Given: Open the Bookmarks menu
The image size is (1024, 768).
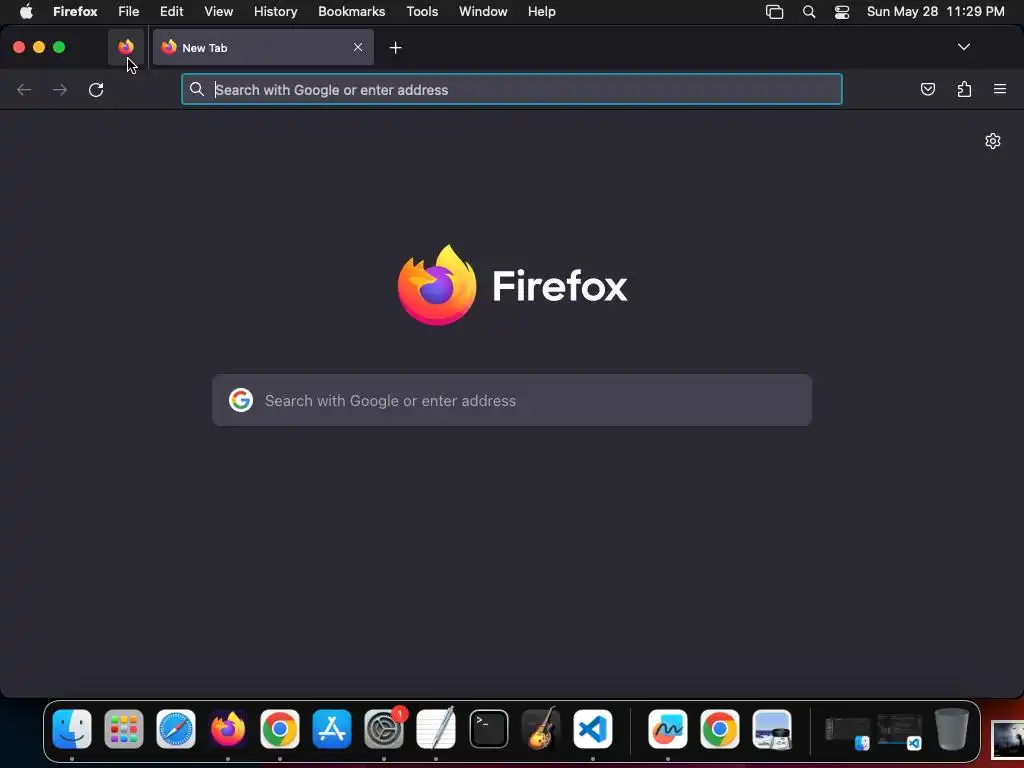Looking at the screenshot, I should tap(351, 12).
